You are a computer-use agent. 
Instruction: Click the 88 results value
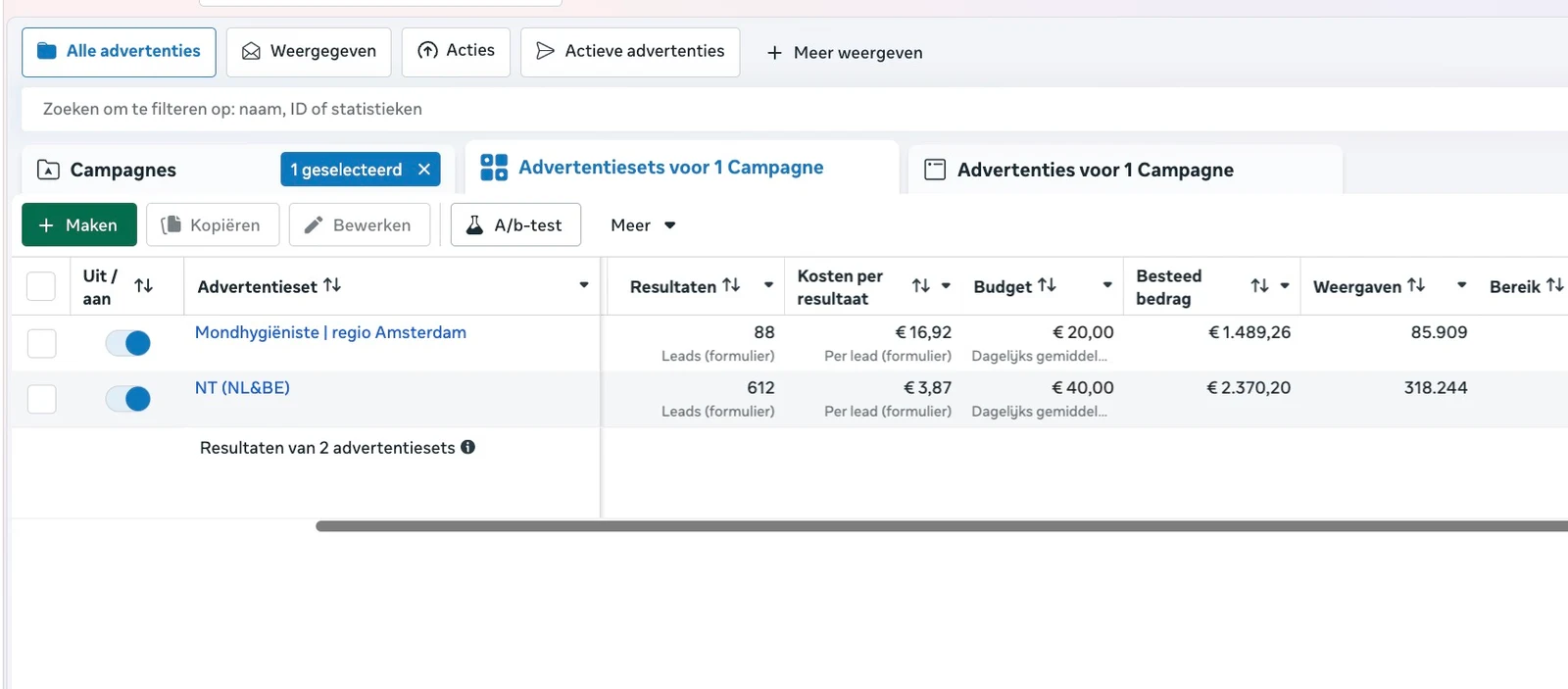(x=764, y=332)
